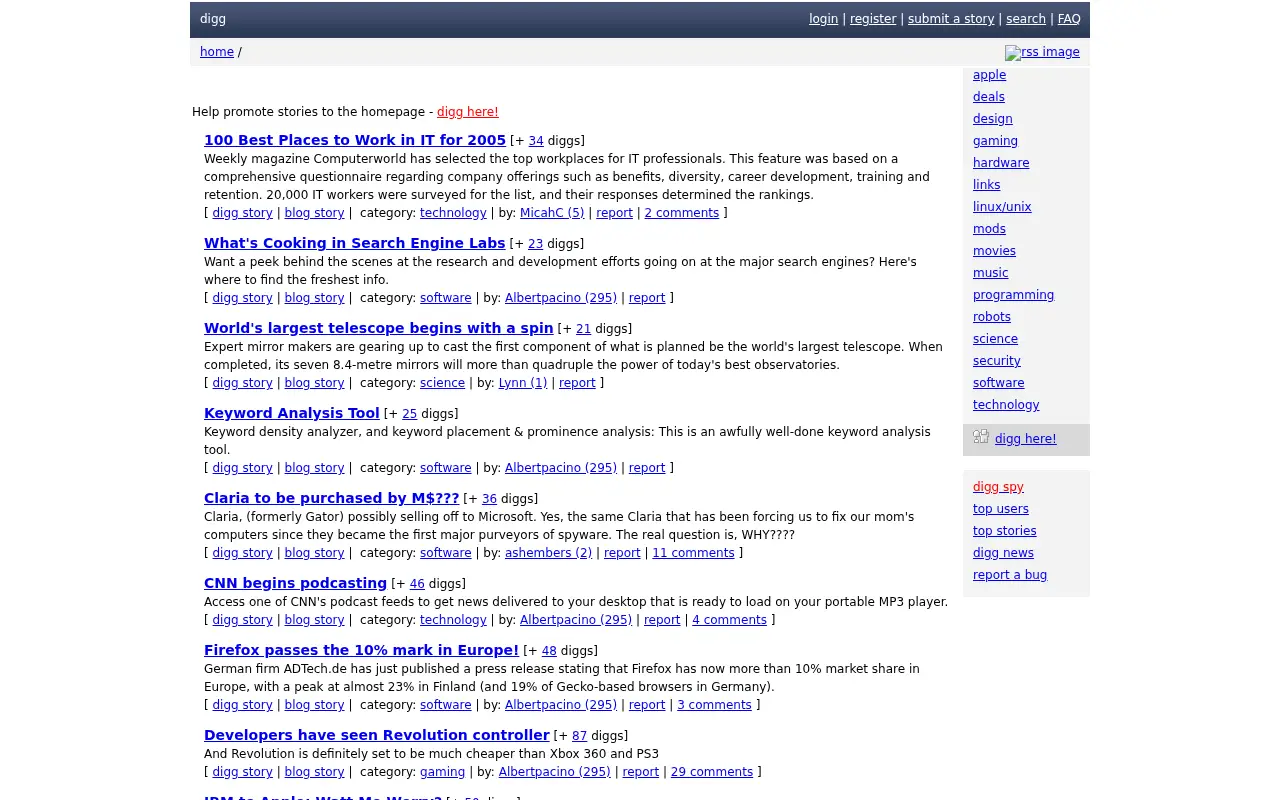This screenshot has width=1280, height=800.
Task: Open the '11 comments' link
Action: [694, 553]
